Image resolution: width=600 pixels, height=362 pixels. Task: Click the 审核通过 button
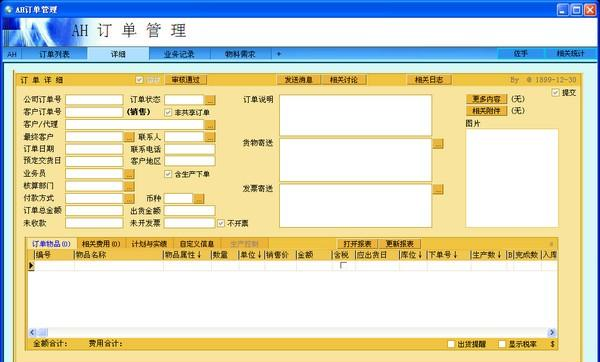(x=186, y=80)
